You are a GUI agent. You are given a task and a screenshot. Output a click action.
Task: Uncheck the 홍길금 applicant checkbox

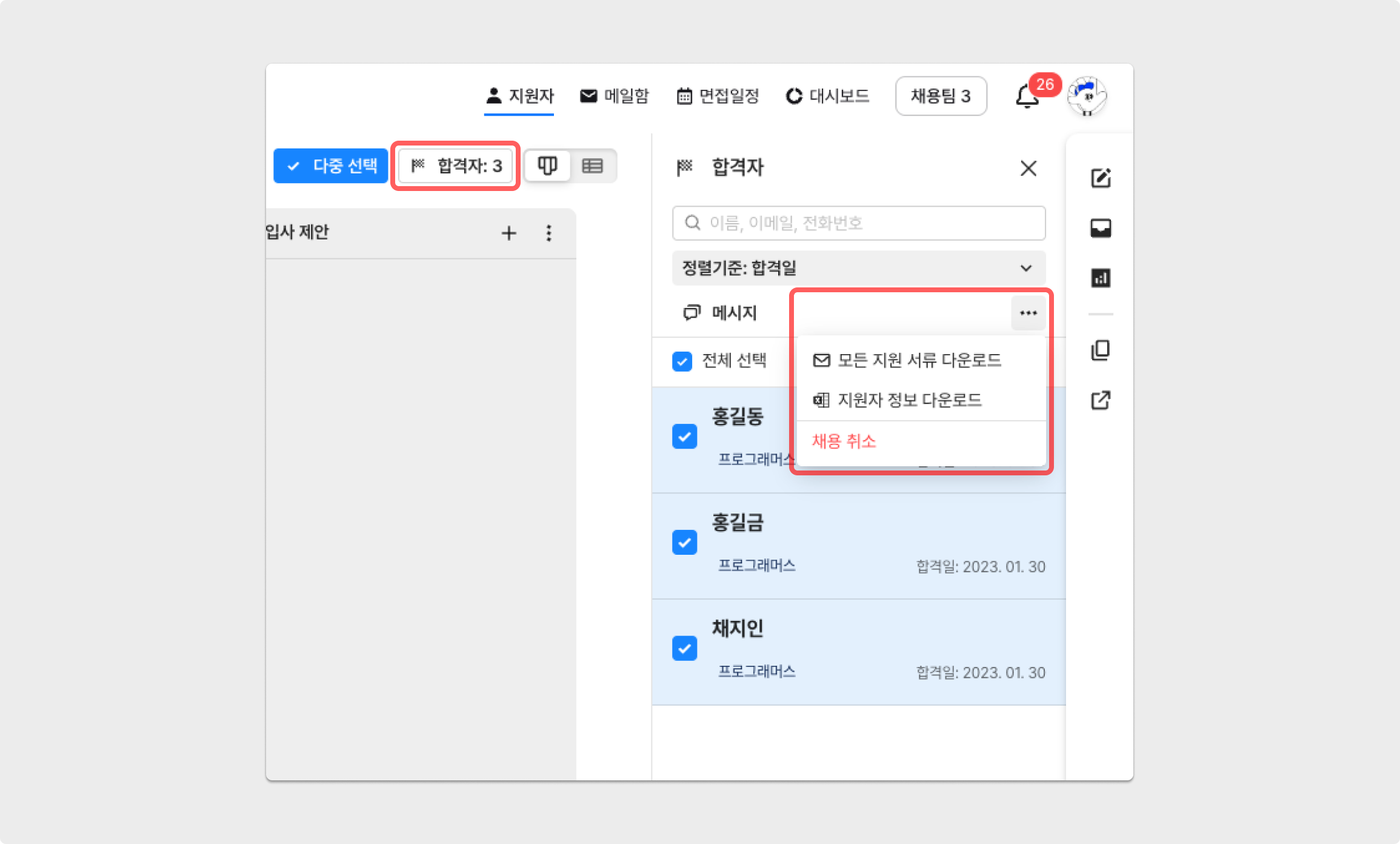(684, 543)
